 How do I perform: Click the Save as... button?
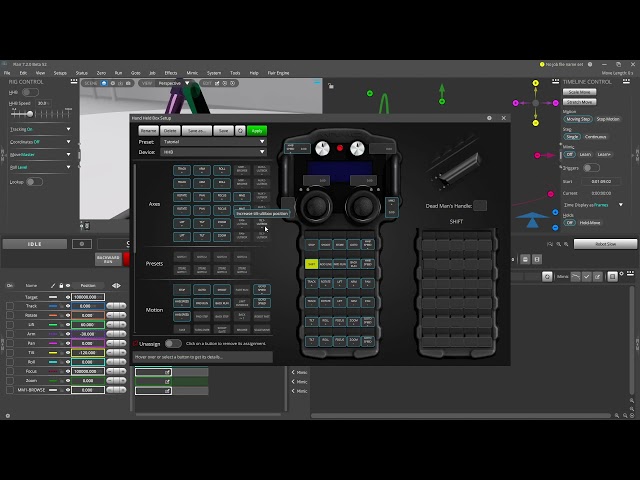pos(197,131)
